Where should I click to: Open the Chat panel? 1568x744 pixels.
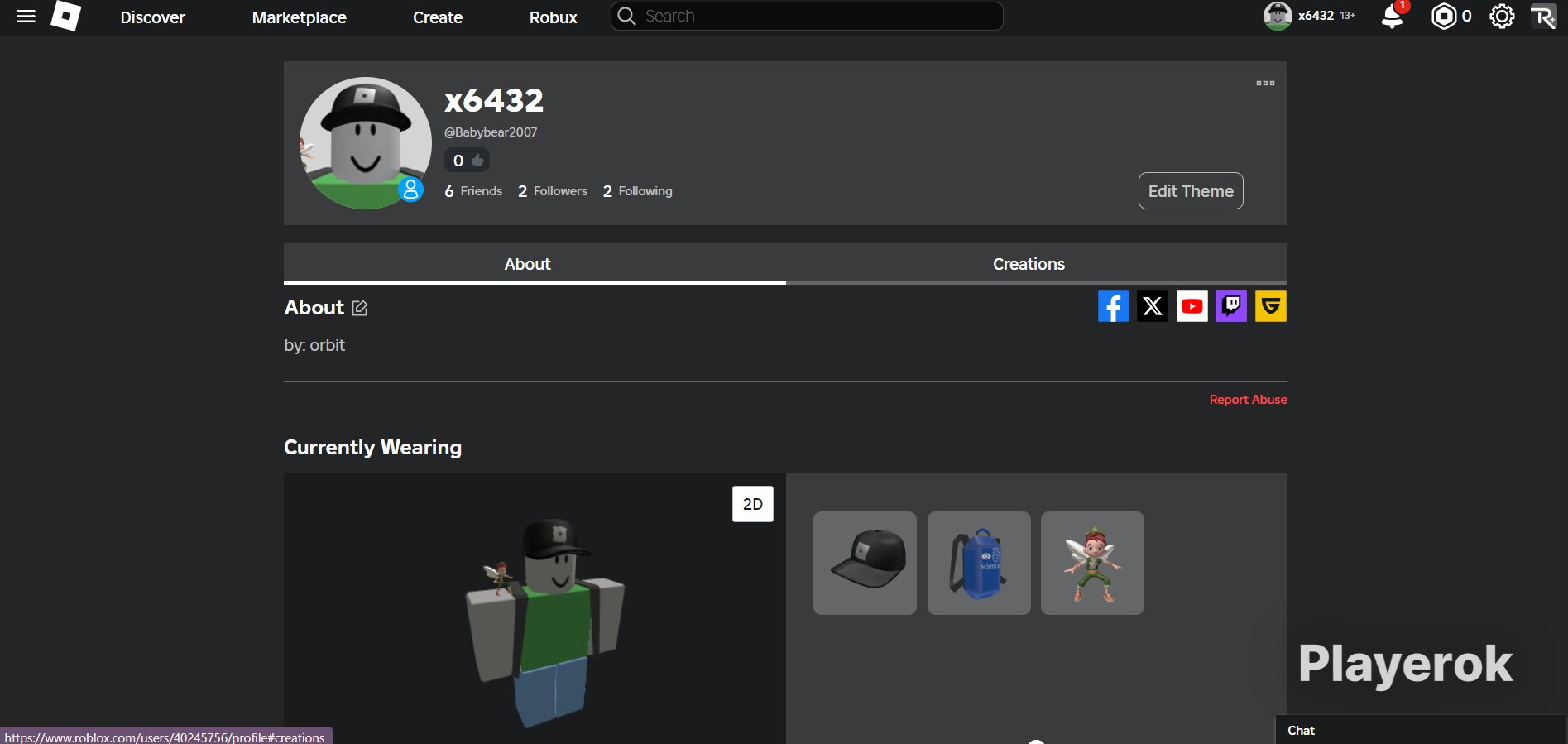pyautogui.click(x=1421, y=730)
